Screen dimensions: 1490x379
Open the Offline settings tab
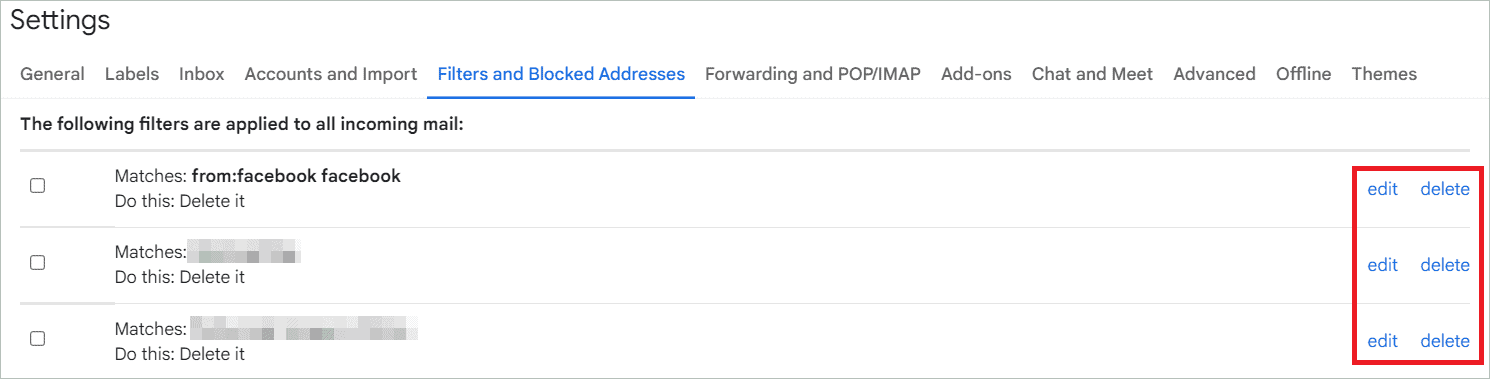(x=1304, y=74)
